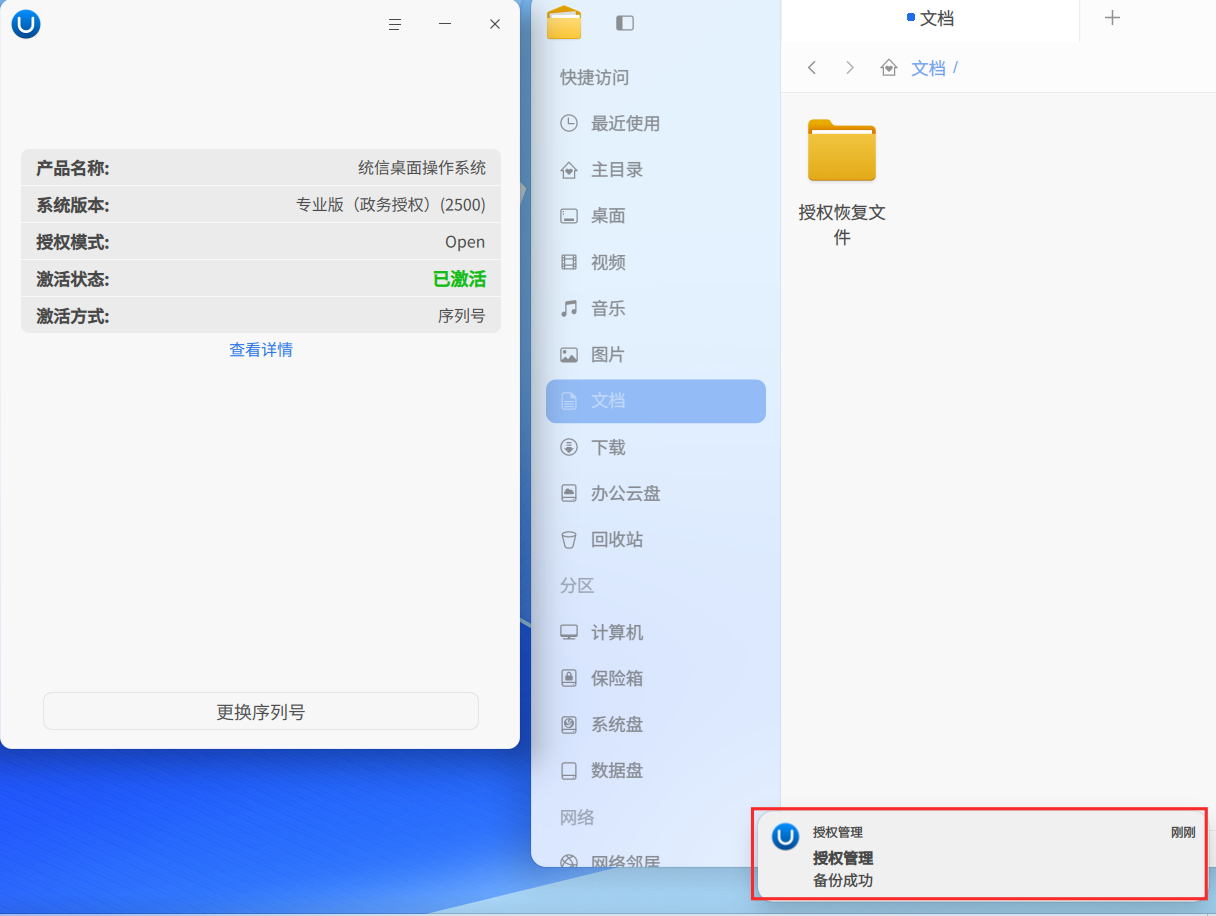Click the monitor icon beside 计算机
The image size is (1216, 916).
coord(569,632)
